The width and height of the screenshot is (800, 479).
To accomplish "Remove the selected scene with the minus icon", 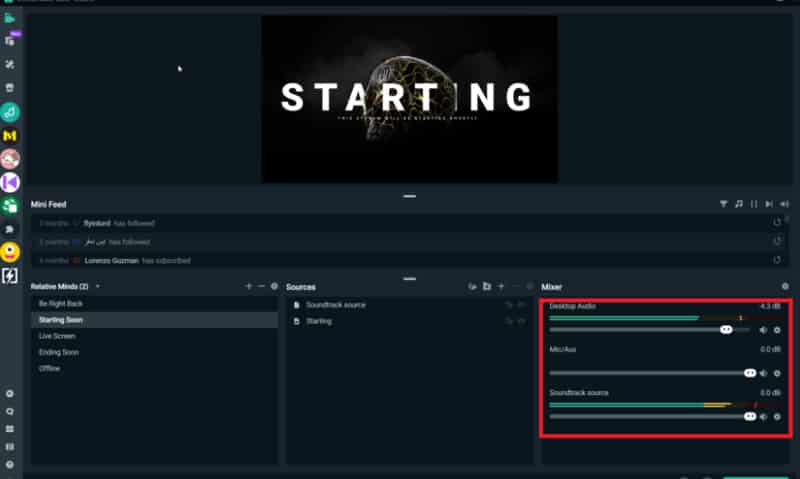I will click(x=262, y=286).
